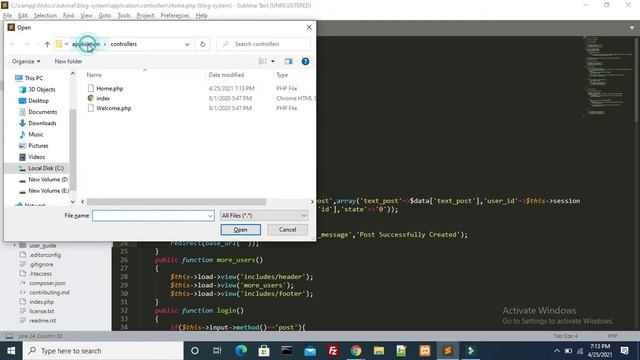Screen dimensions: 640x360
Task: Toggle the preview pane icon
Action: pos(288,61)
